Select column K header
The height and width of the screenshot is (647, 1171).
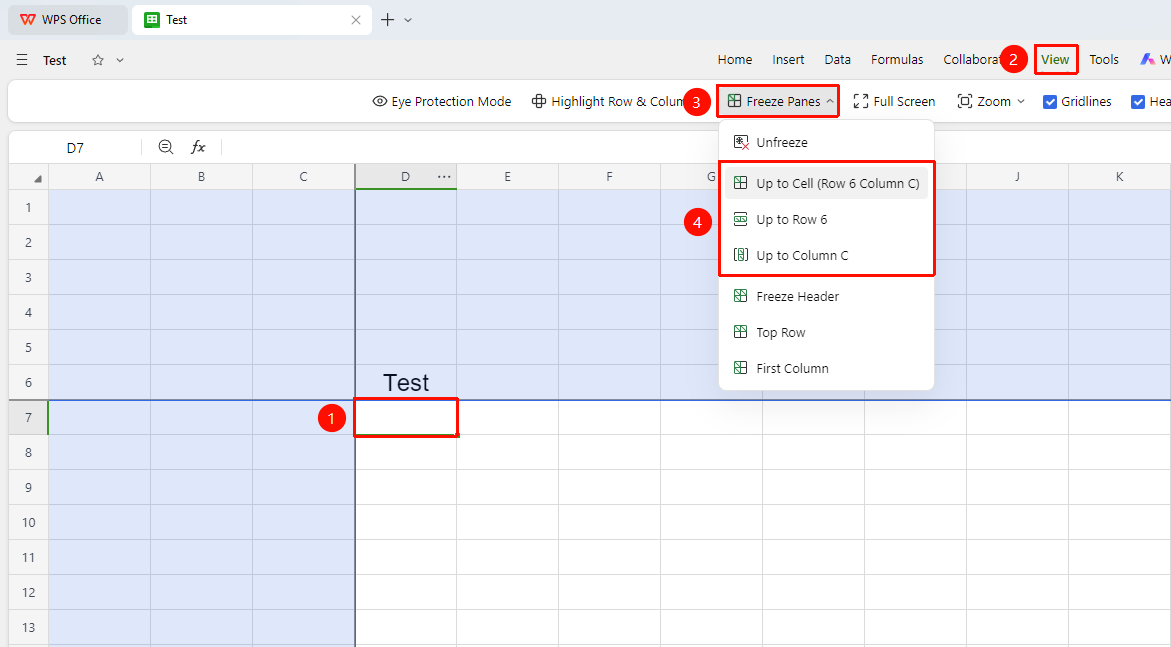tap(1119, 177)
